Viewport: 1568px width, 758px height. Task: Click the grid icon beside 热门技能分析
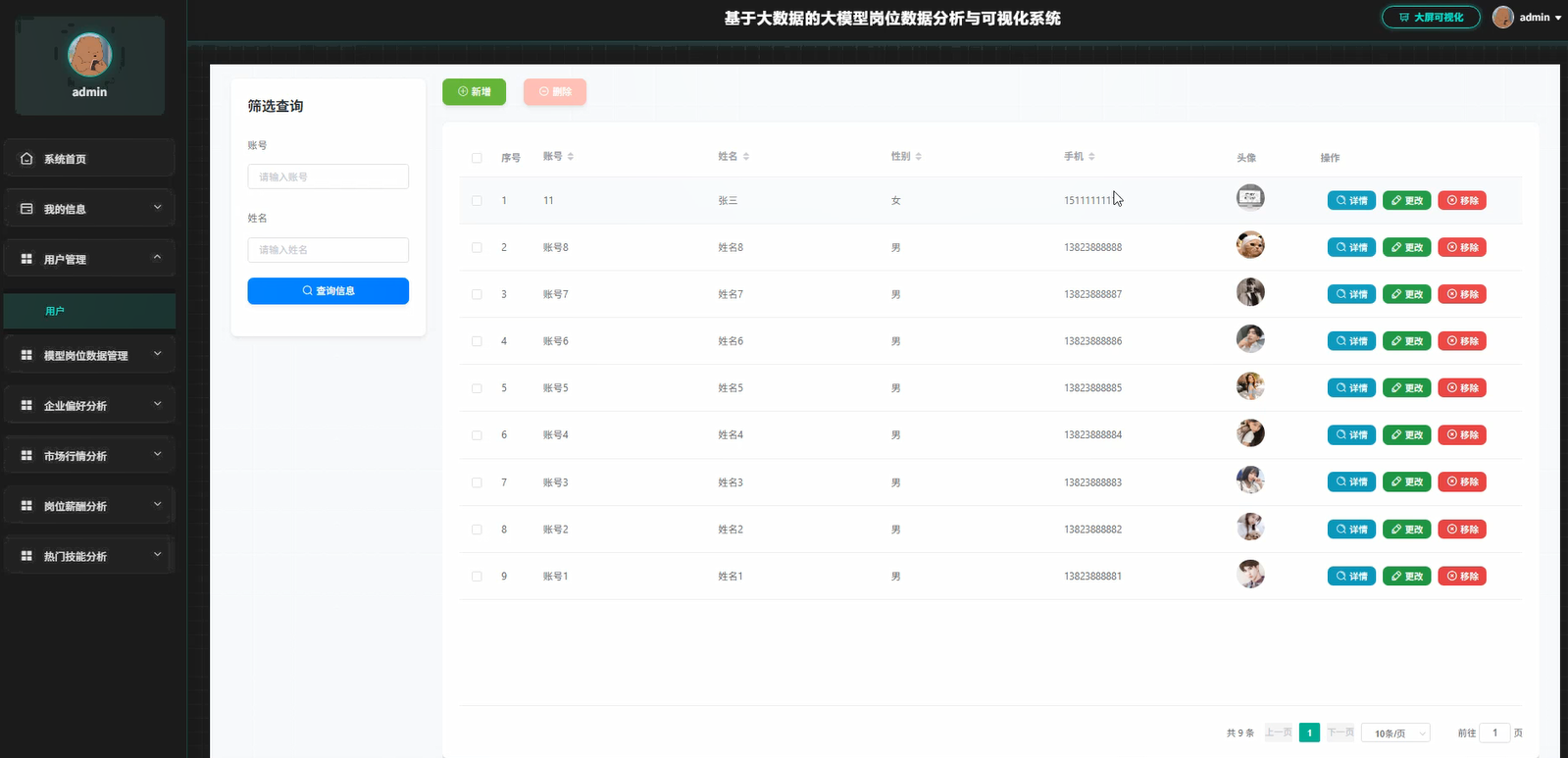(x=26, y=556)
